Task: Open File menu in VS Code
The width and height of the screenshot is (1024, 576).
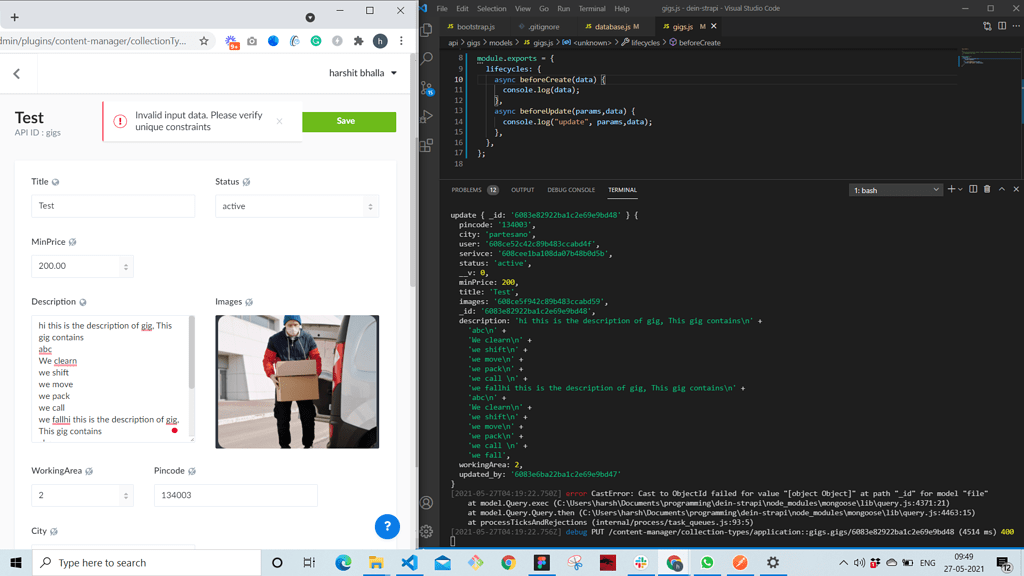Action: (442, 8)
